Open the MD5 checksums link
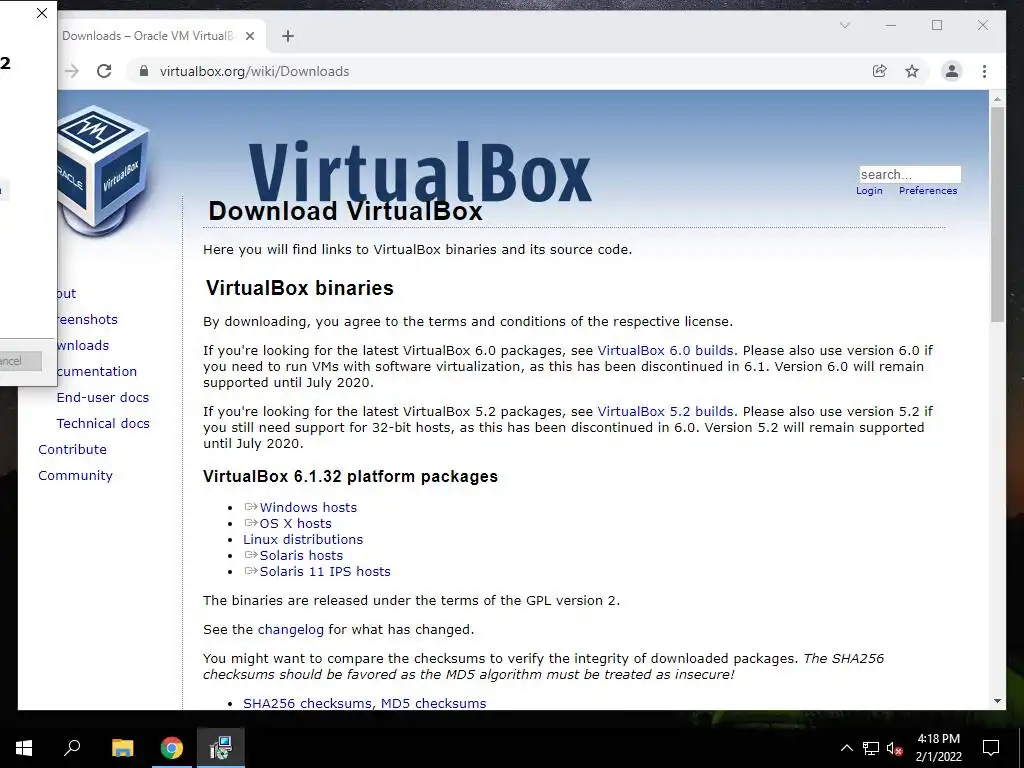1024x768 pixels. [x=434, y=703]
